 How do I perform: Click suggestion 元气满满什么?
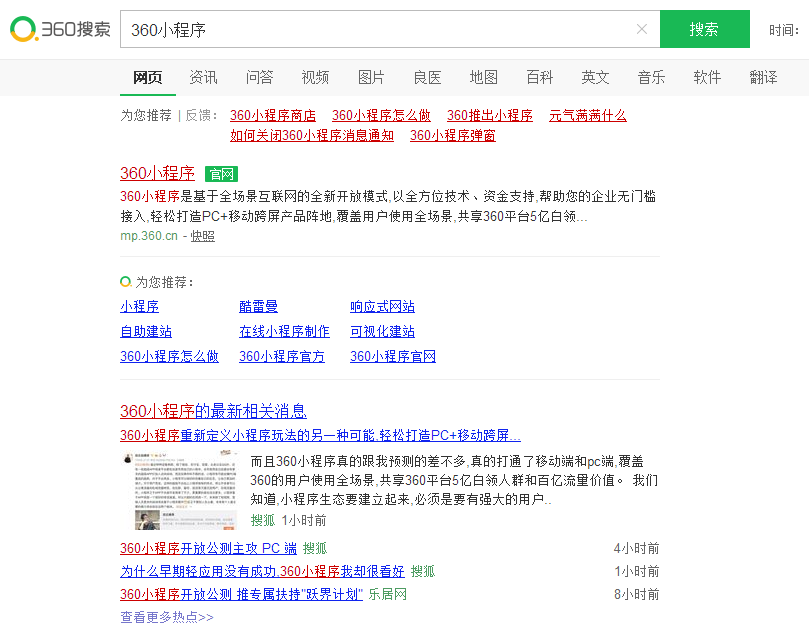588,115
